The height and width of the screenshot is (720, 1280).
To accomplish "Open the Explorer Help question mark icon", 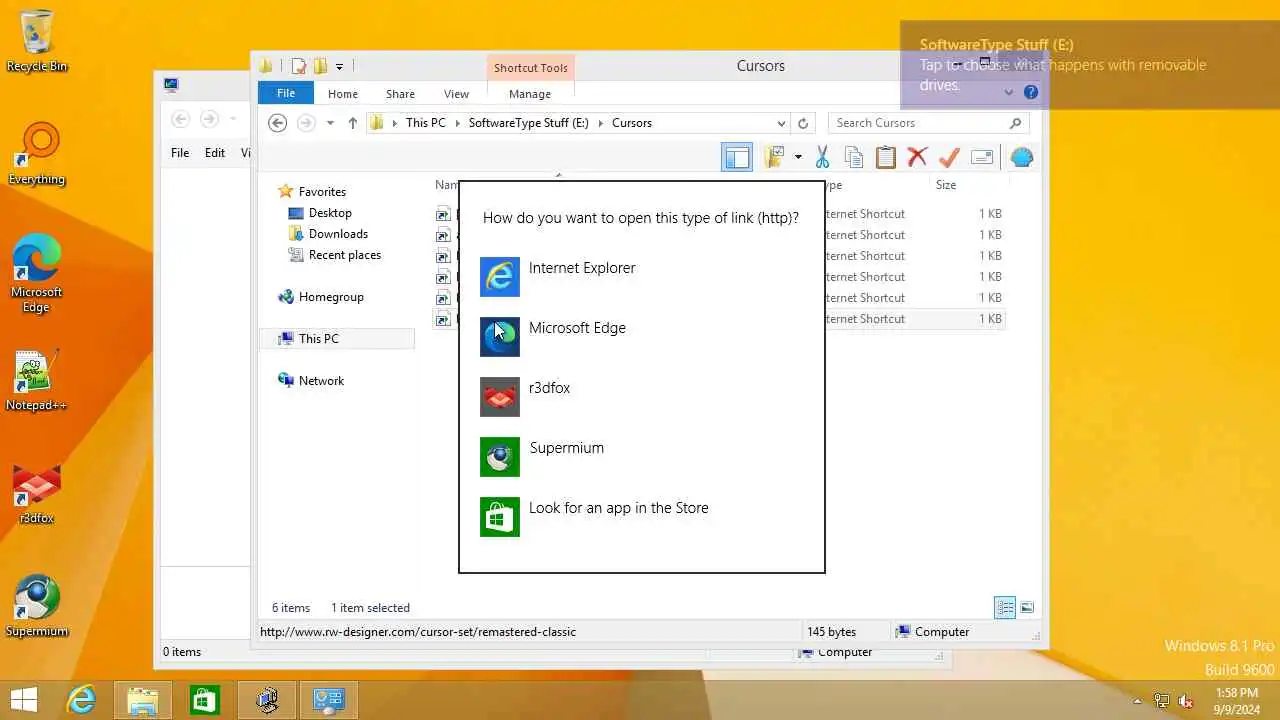I will coord(1031,92).
